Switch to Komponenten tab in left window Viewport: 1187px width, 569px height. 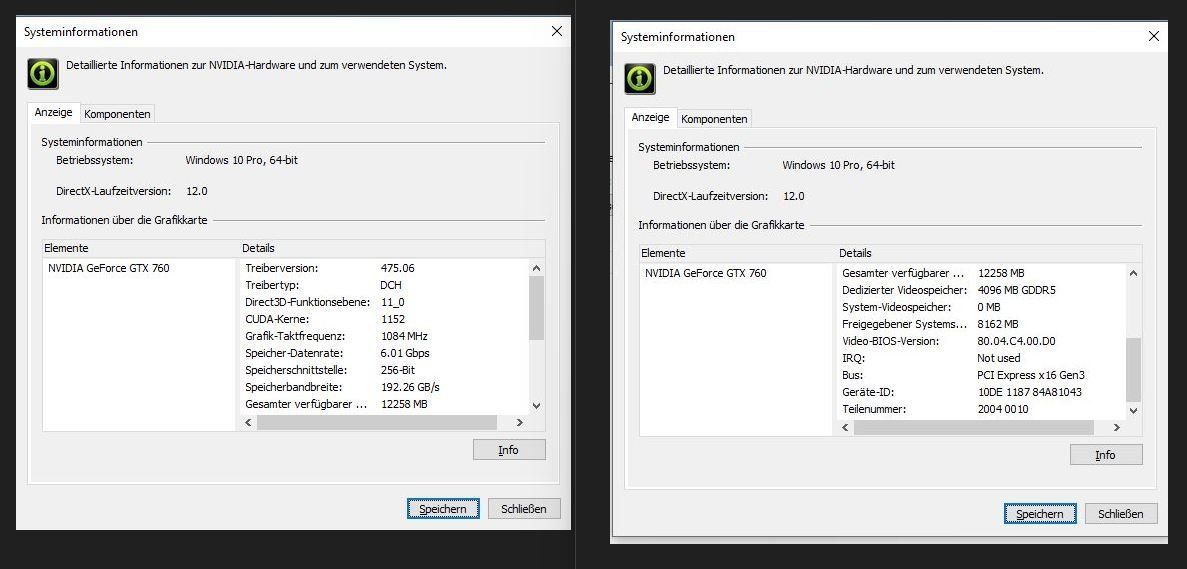(x=117, y=114)
